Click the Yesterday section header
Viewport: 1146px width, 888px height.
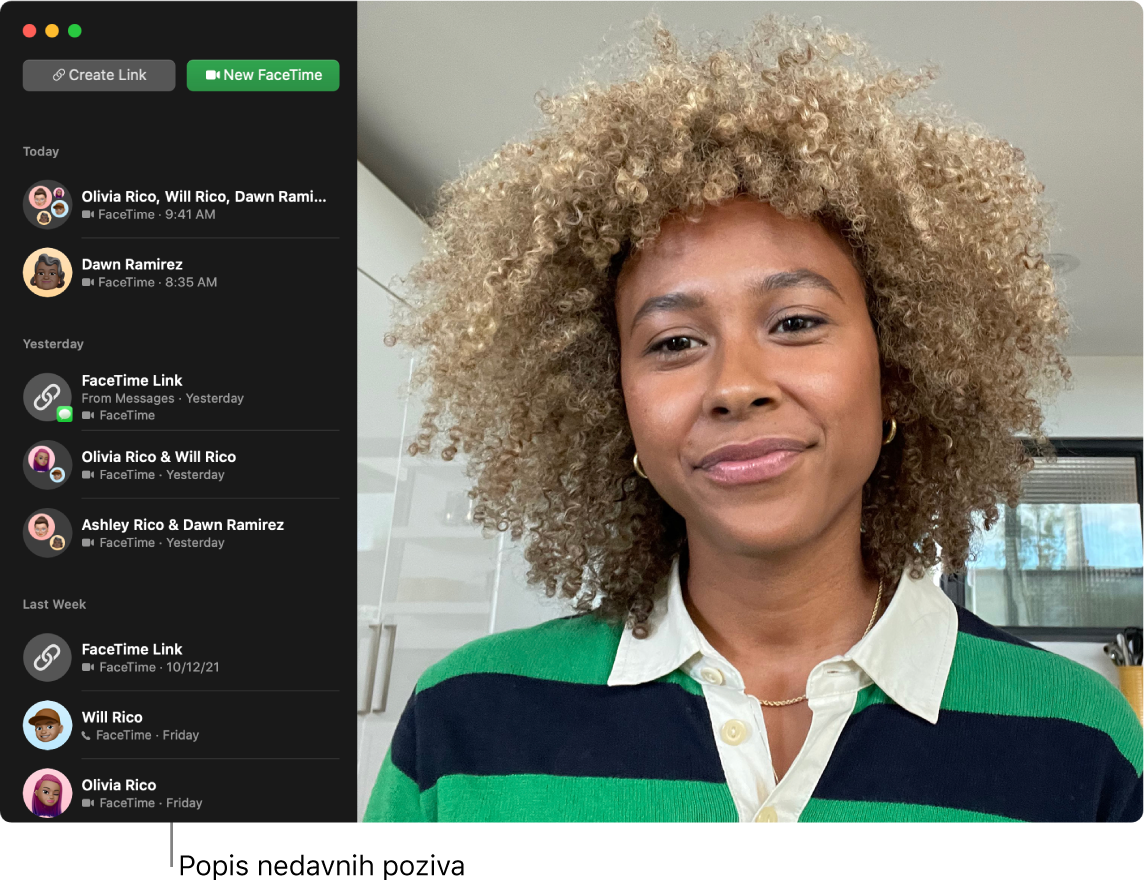(x=53, y=343)
